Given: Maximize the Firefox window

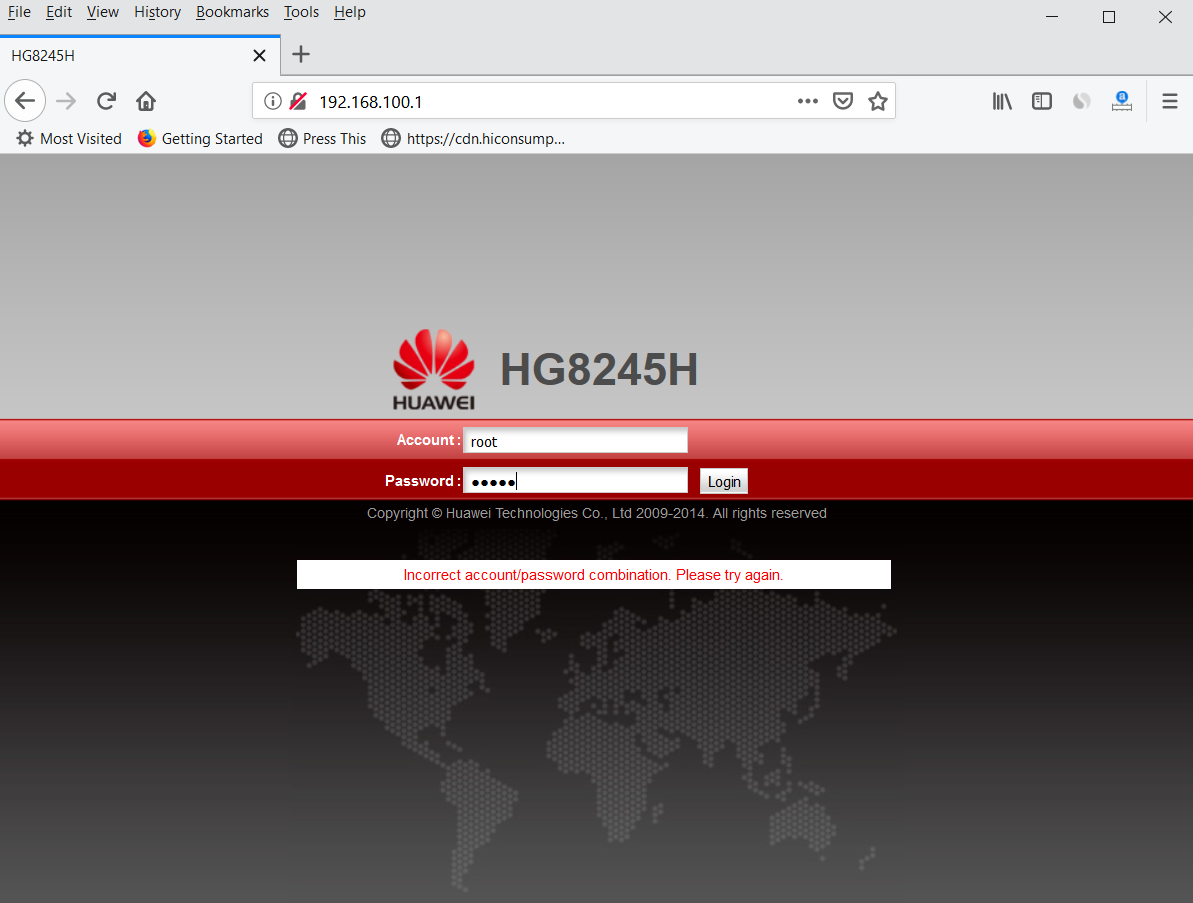Looking at the screenshot, I should [1109, 17].
